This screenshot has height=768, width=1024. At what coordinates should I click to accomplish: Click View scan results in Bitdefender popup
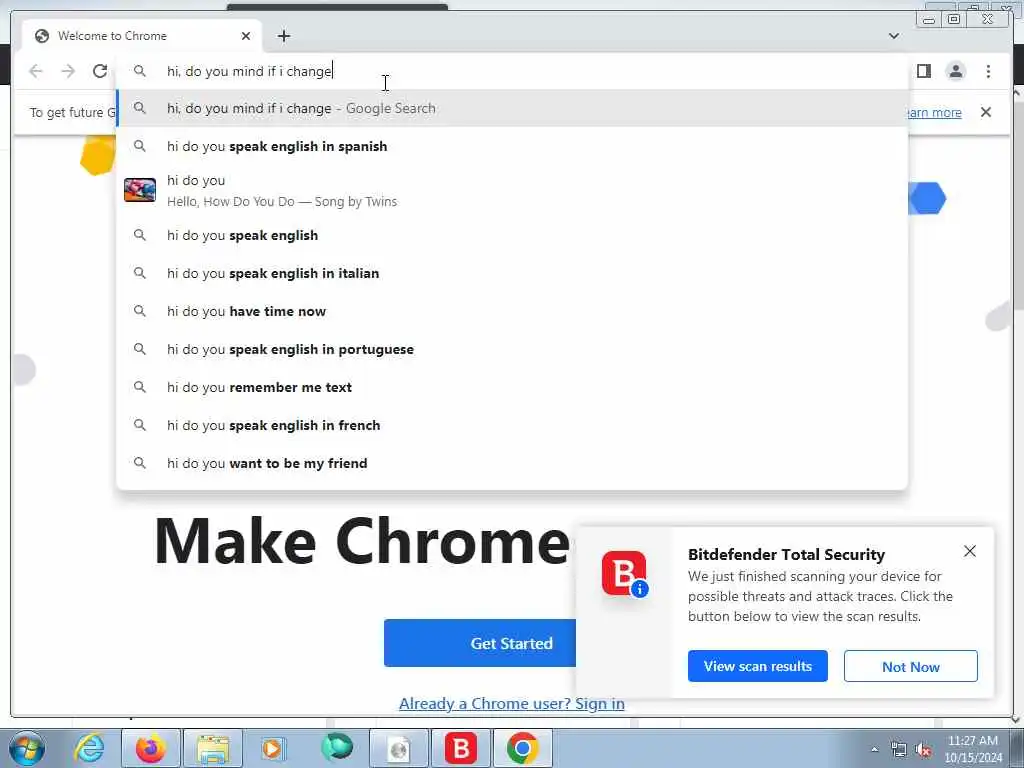[x=758, y=666]
